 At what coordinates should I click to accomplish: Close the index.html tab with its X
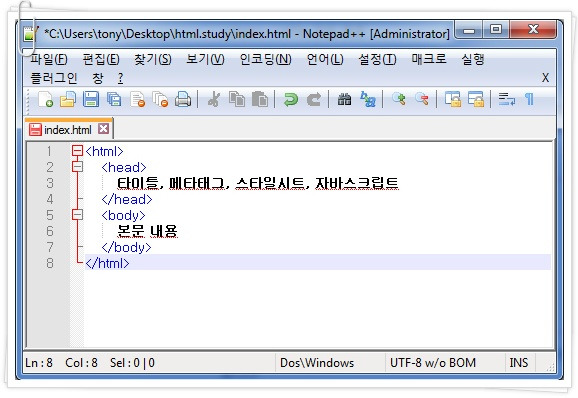coord(104,129)
